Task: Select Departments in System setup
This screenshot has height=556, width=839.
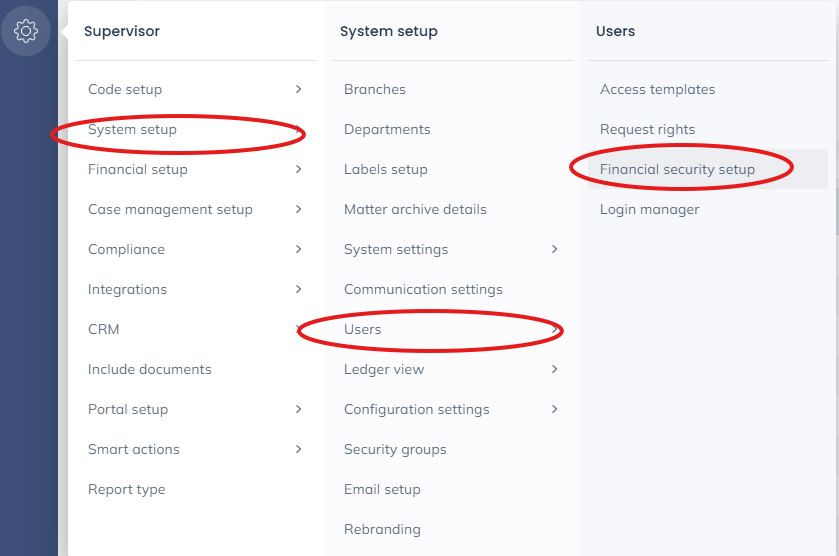Action: click(x=387, y=129)
